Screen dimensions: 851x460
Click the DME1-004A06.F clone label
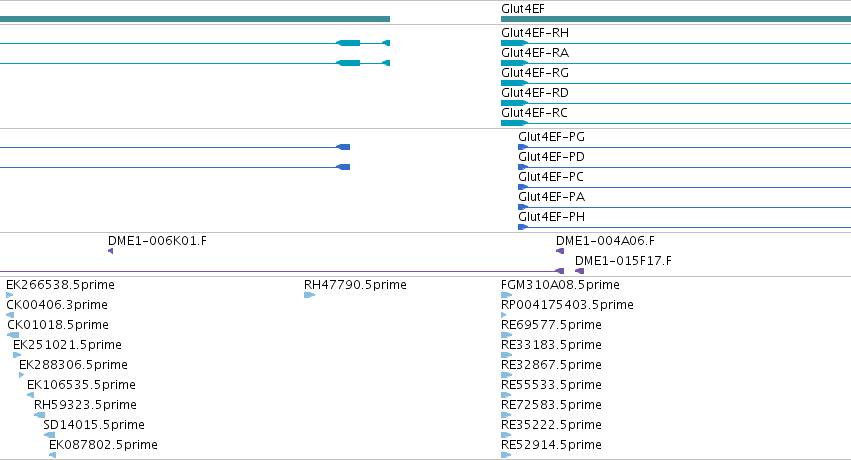(x=605, y=241)
